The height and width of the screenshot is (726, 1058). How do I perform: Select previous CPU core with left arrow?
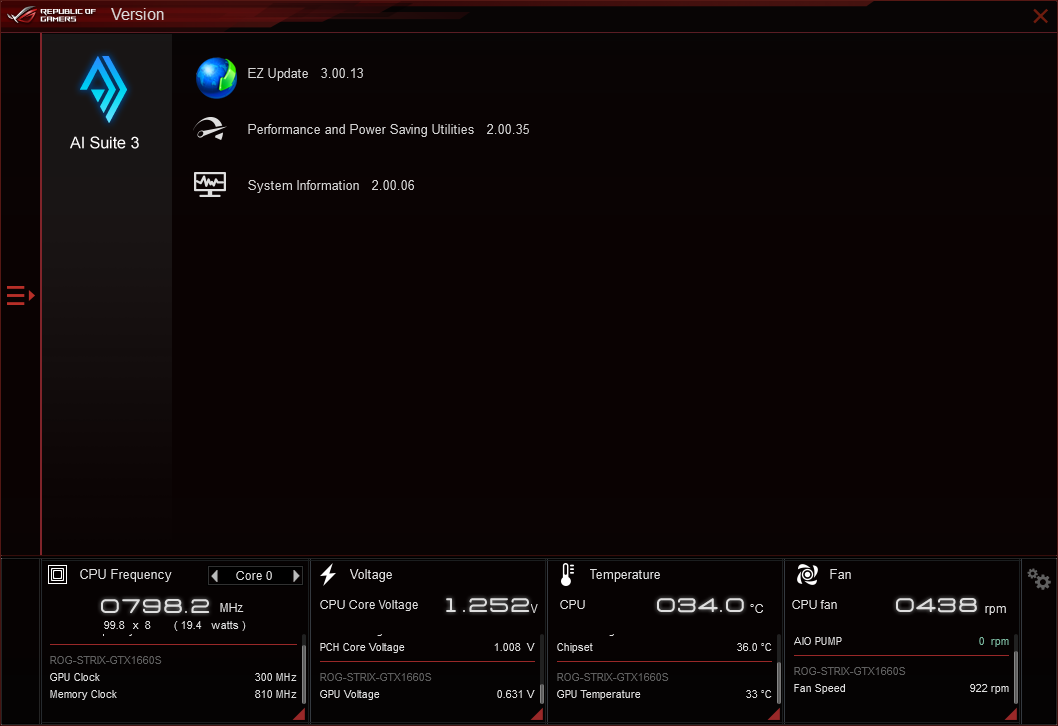tap(215, 576)
